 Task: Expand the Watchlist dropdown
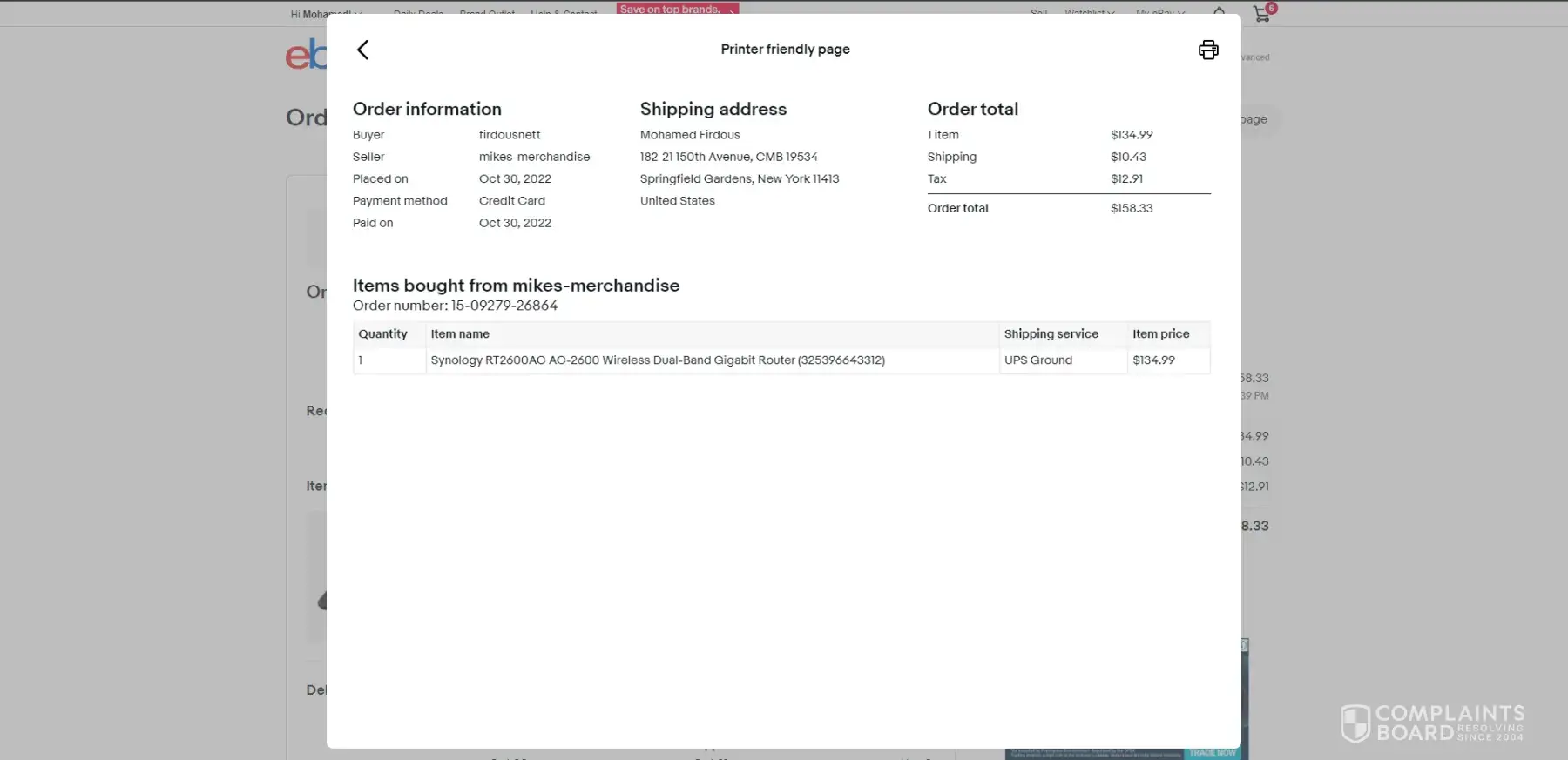[x=1089, y=13]
